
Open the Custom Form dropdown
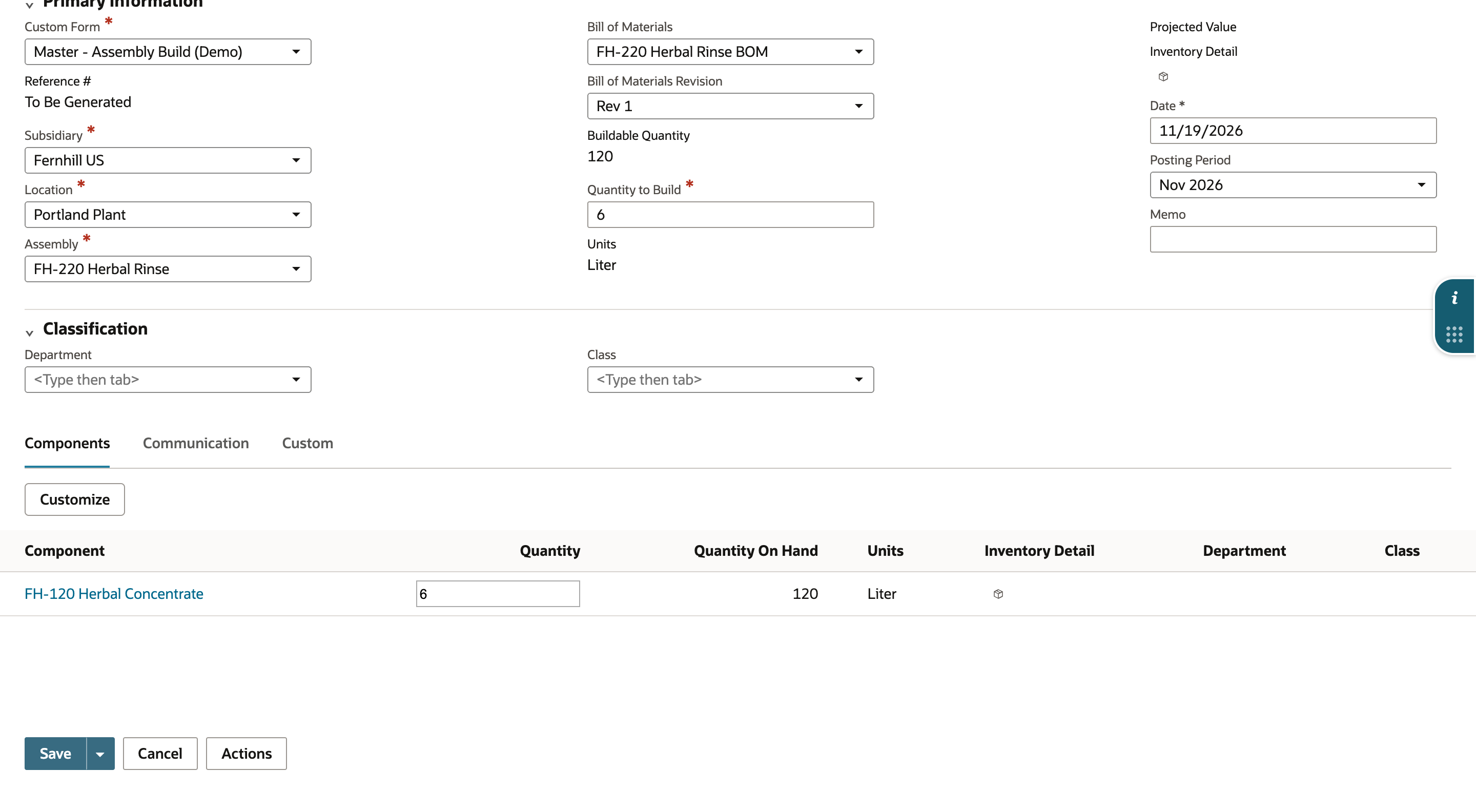168,52
